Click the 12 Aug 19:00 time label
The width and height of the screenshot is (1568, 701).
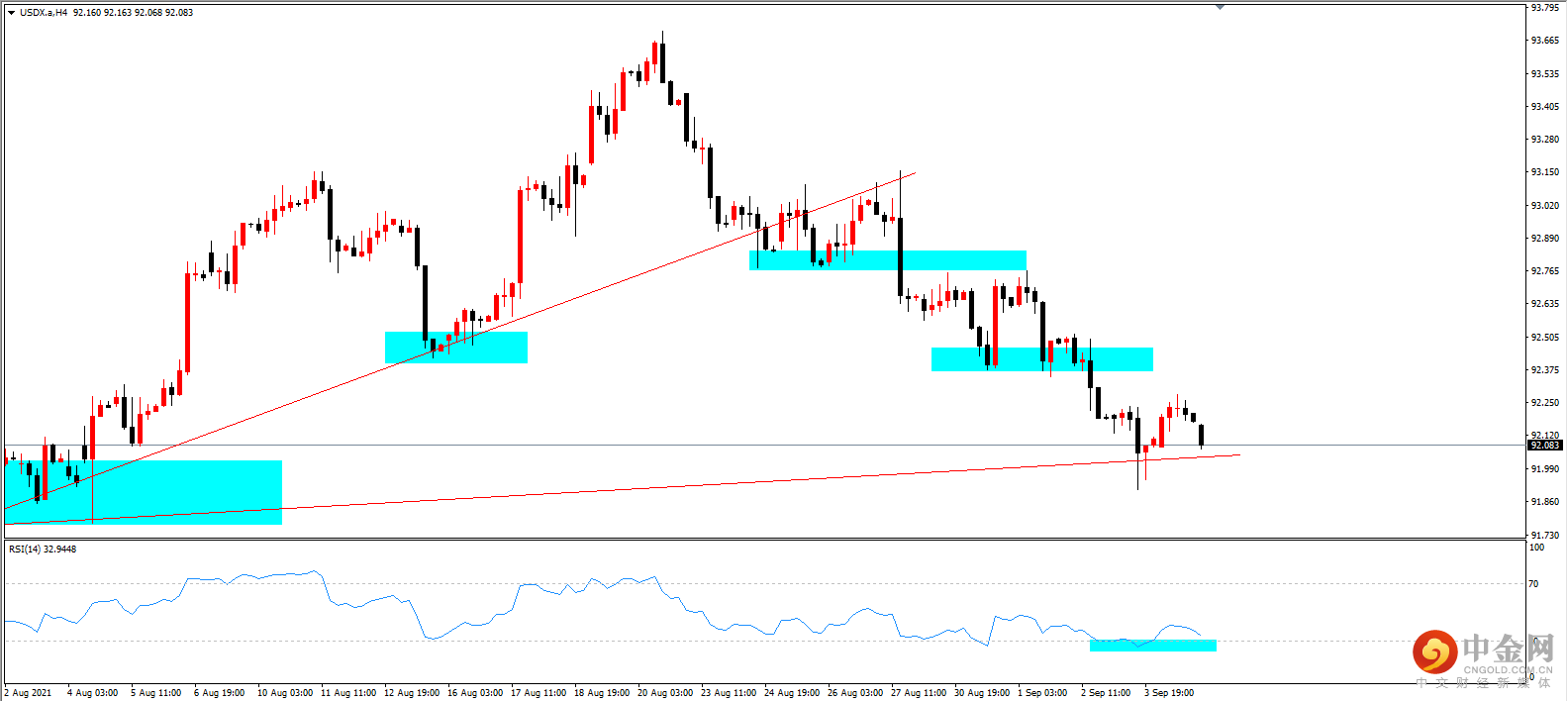point(411,692)
